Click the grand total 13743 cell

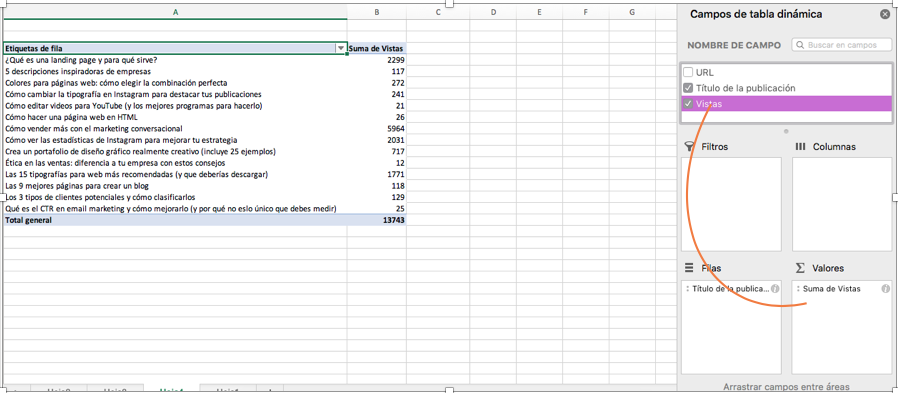(x=377, y=220)
